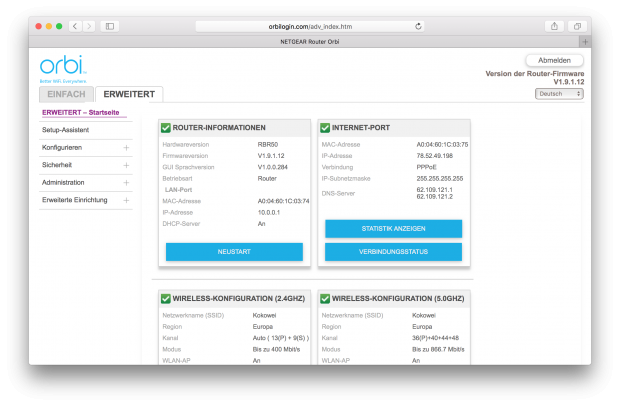Click the 2.4GHz wireless green check icon
Image resolution: width=620 pixels, height=406 pixels.
coord(166,298)
